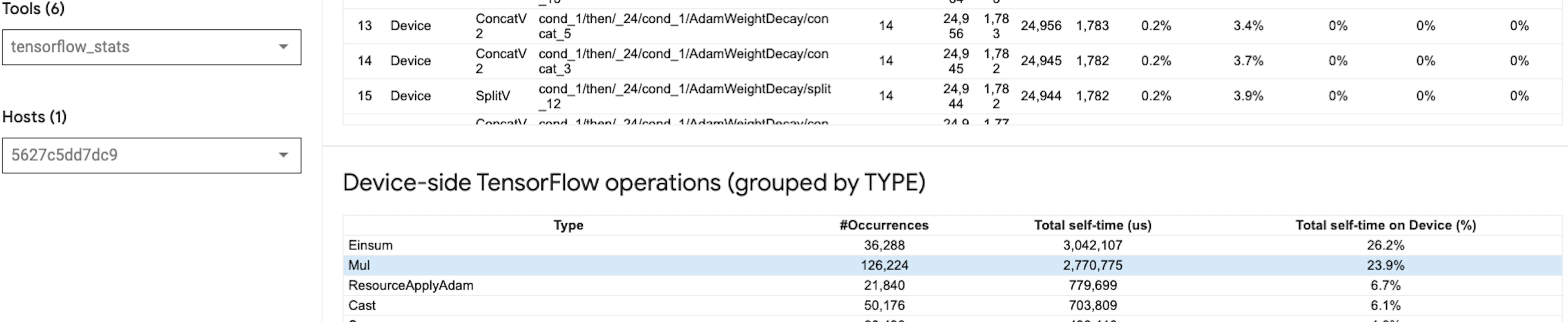Click Mul device percentage 23.9%
This screenshot has height=322, width=1568.
click(1385, 265)
